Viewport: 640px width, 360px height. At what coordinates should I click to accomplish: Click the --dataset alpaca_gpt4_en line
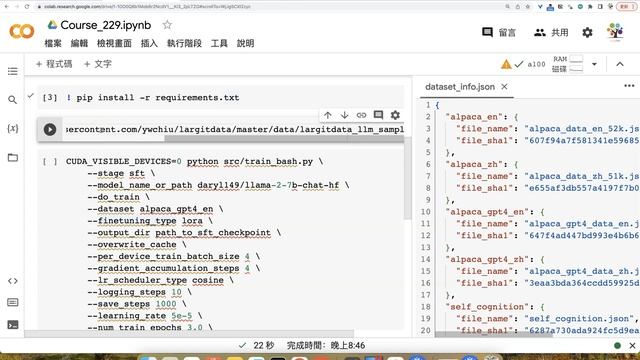point(155,209)
